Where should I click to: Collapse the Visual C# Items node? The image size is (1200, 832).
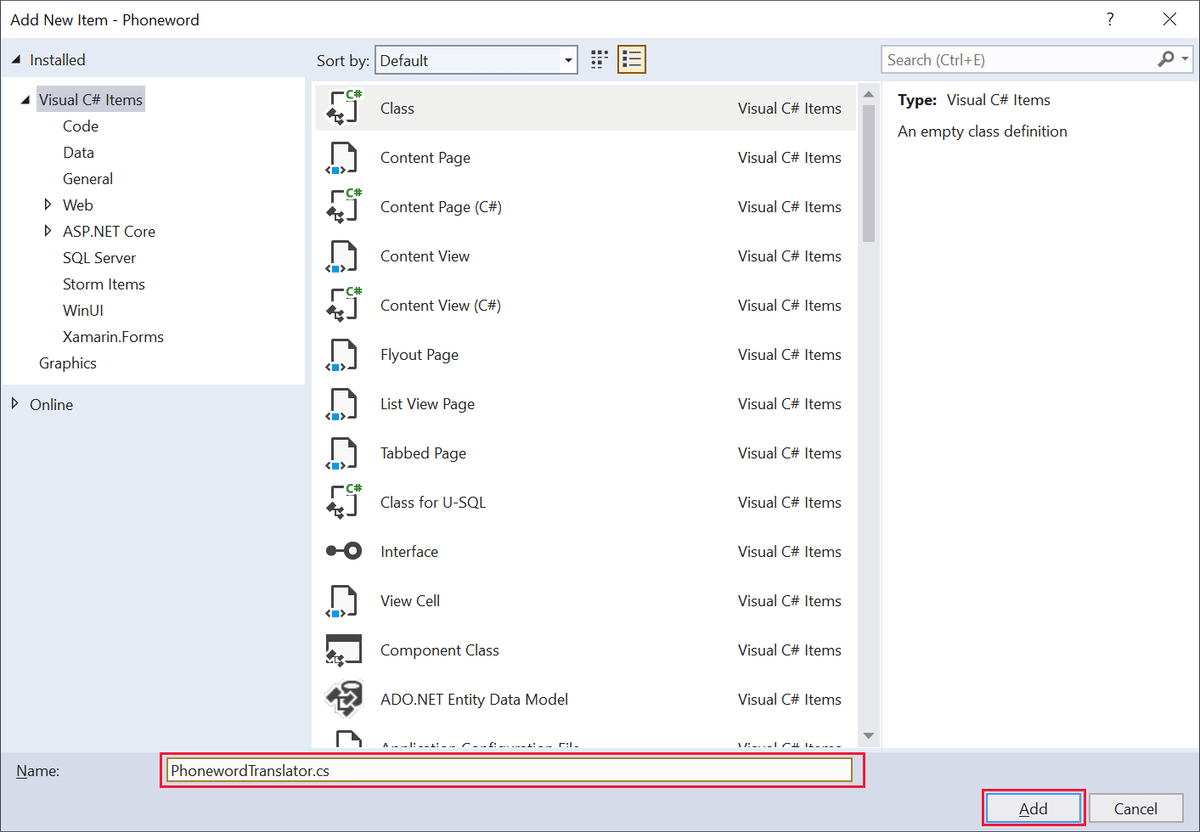[25, 100]
